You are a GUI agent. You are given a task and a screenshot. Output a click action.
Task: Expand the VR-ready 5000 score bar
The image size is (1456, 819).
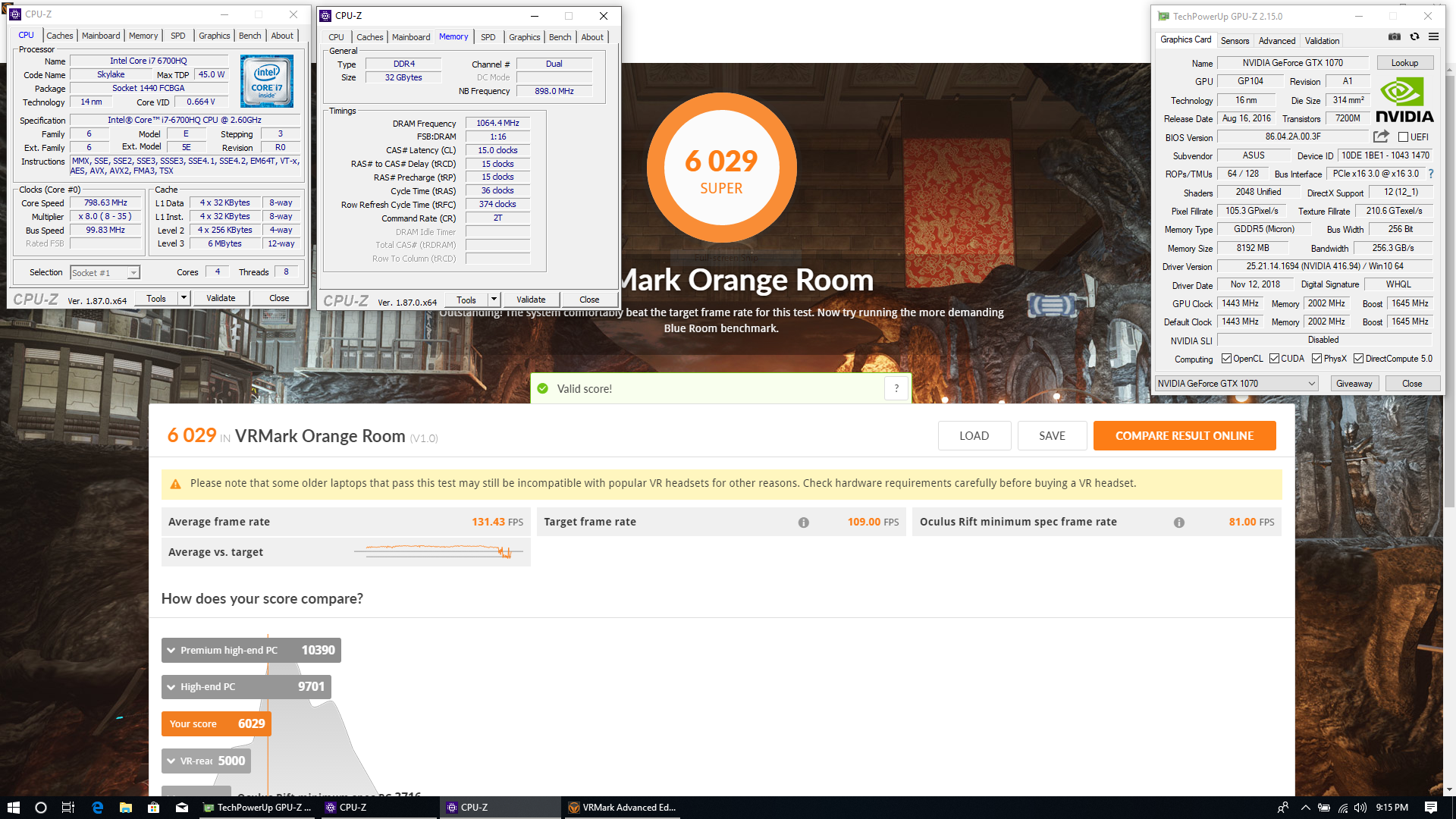pos(206,761)
